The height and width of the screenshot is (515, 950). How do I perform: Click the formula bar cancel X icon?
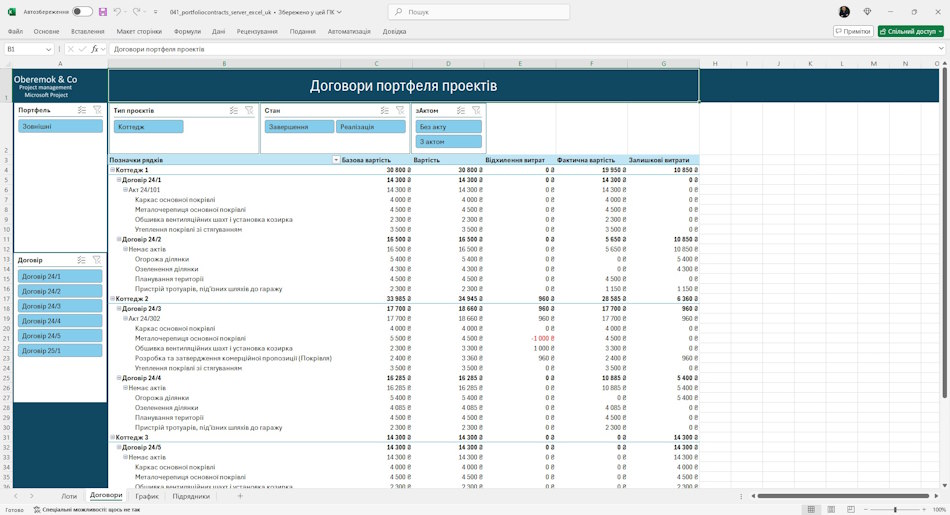[x=70, y=49]
